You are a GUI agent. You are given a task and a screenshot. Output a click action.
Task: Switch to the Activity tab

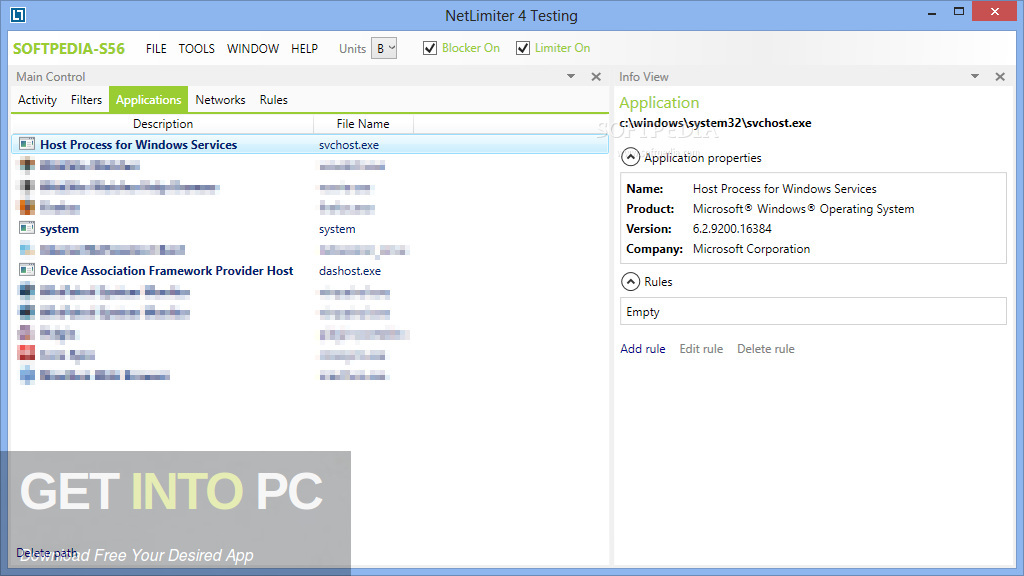[37, 99]
